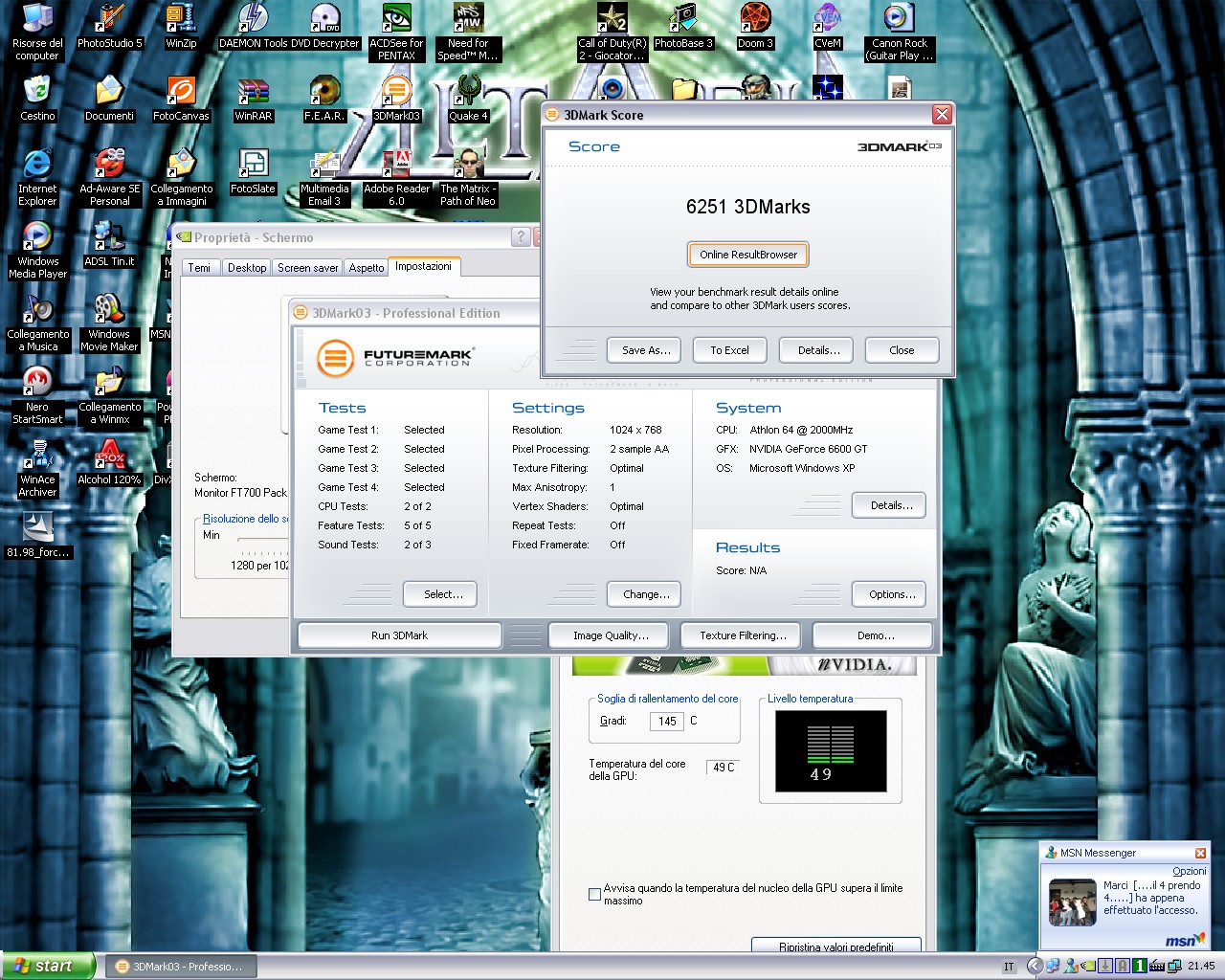The image size is (1225, 980).
Task: Launch Nero StartSmart desktop icon
Action: pyautogui.click(x=37, y=396)
